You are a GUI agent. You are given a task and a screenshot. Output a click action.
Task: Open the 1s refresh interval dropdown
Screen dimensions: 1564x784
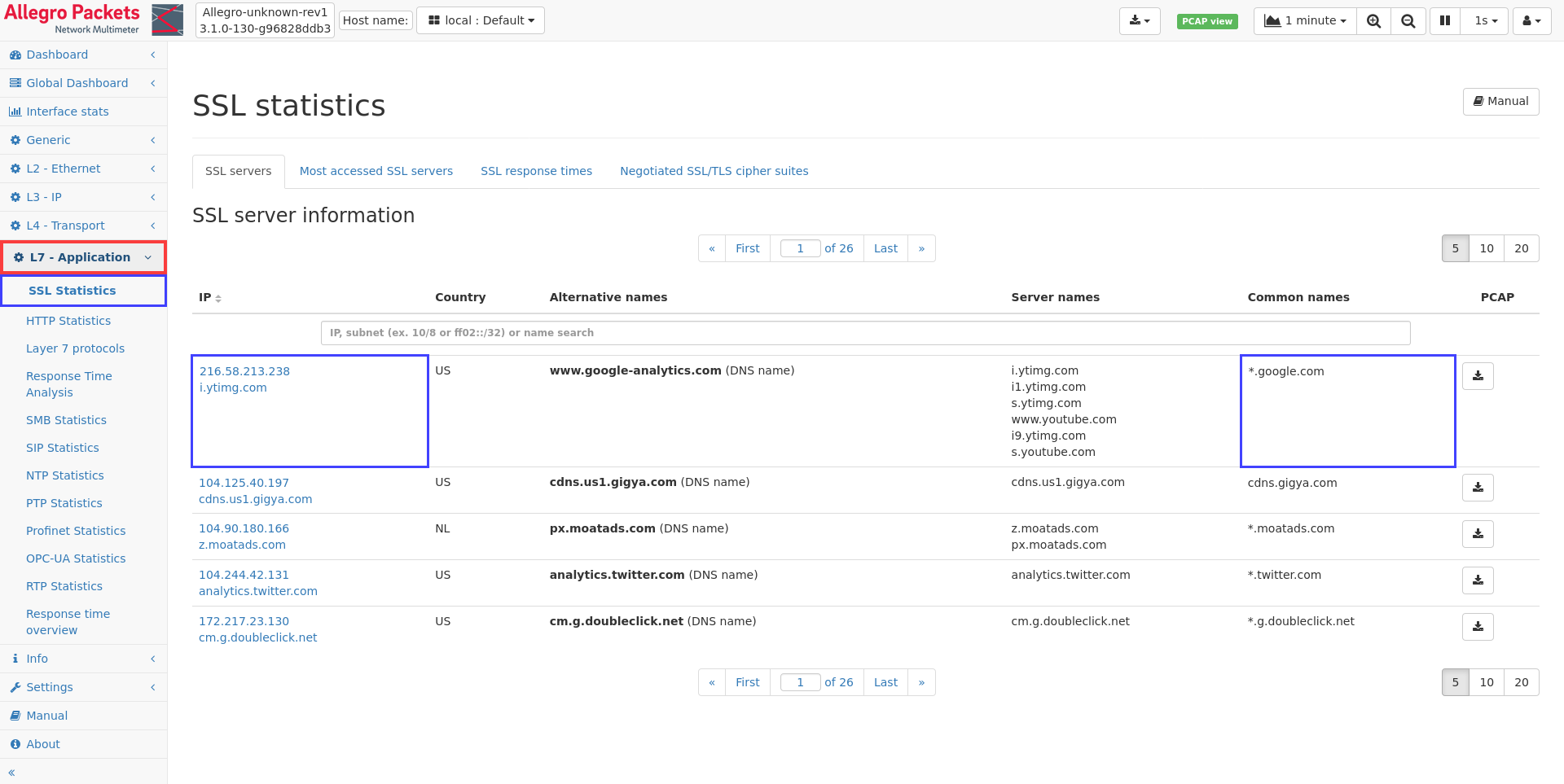1486,21
